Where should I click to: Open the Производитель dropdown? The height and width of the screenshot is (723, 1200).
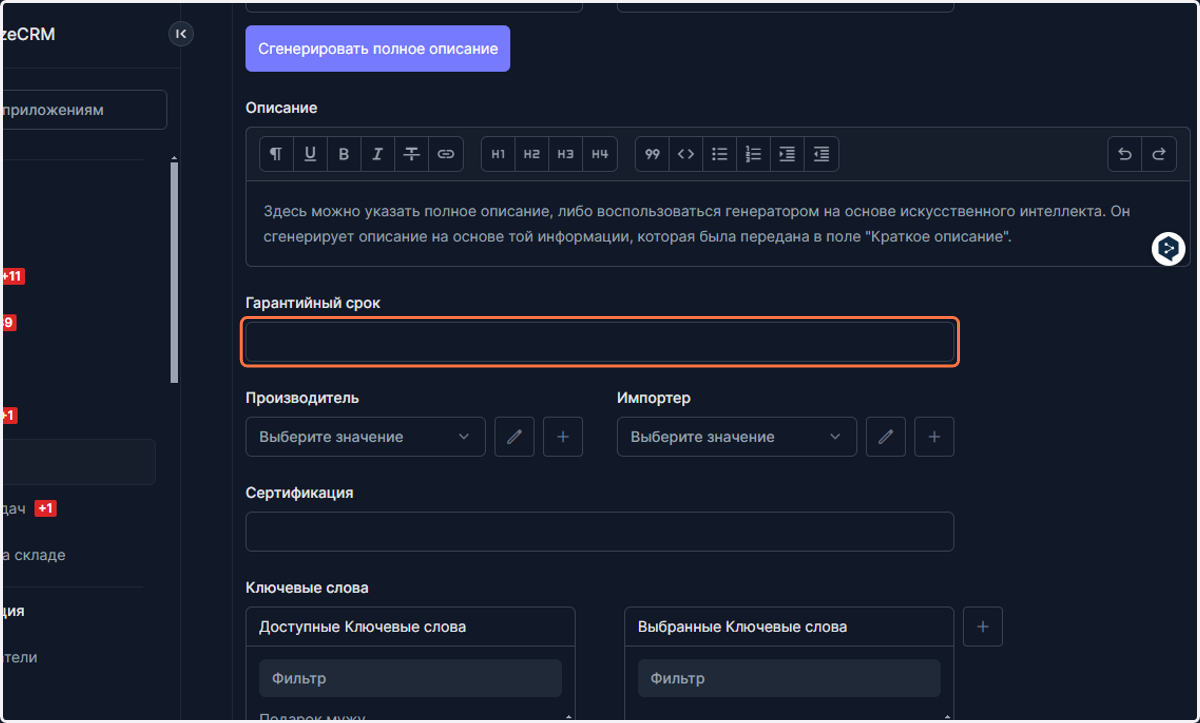[365, 437]
